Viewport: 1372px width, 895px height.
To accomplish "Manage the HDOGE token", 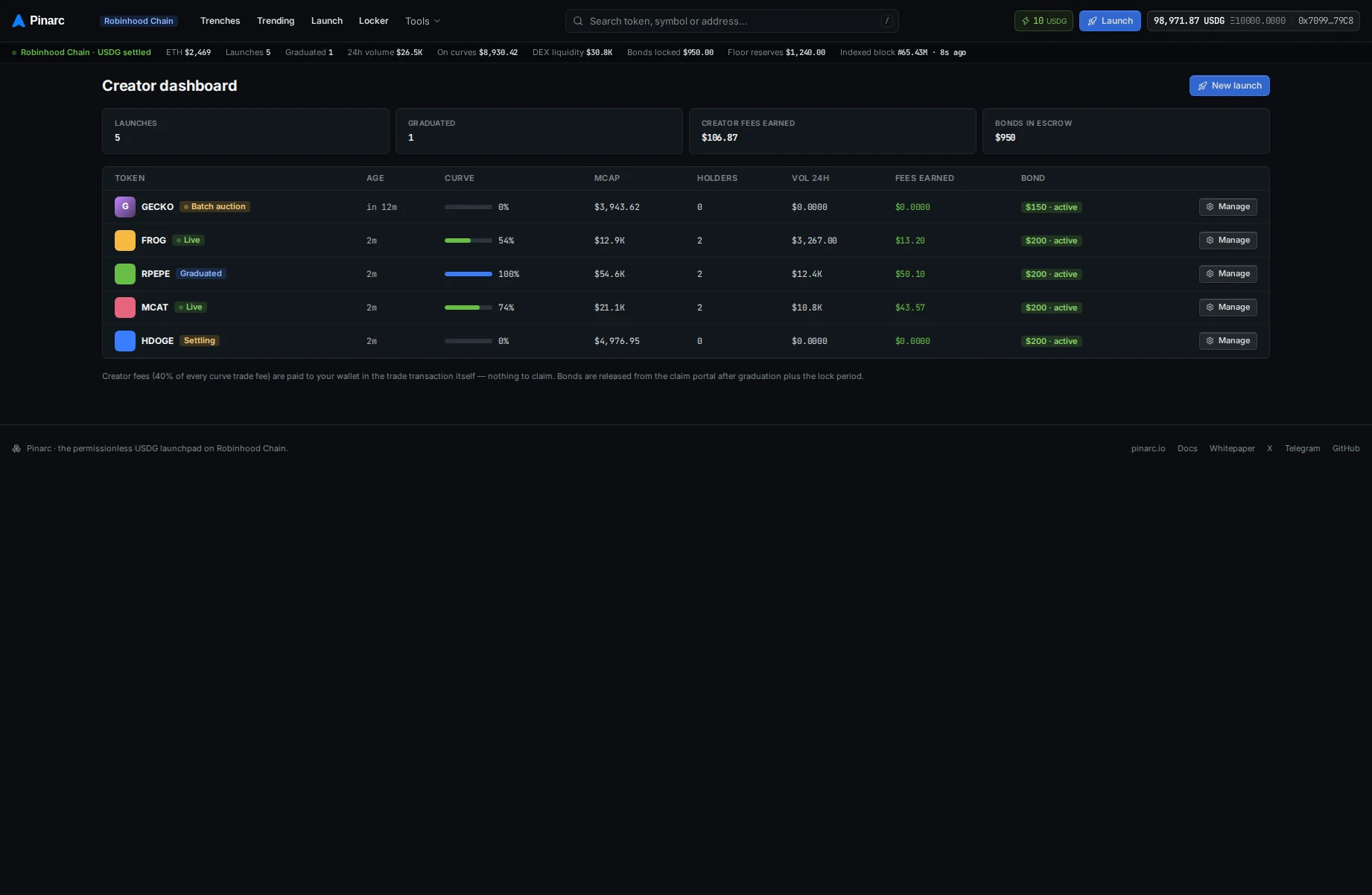I will [1228, 341].
